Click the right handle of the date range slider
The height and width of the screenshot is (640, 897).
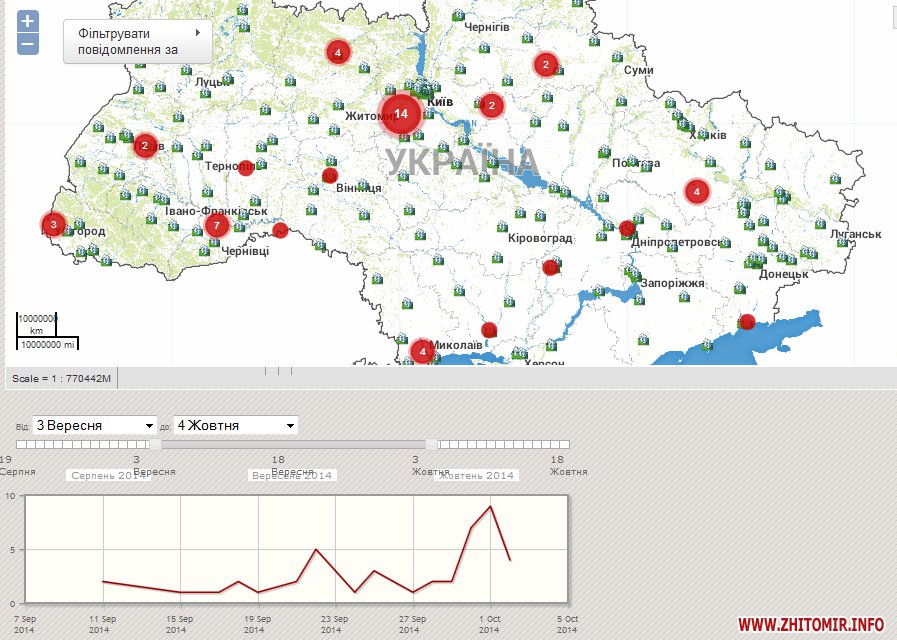(432, 444)
